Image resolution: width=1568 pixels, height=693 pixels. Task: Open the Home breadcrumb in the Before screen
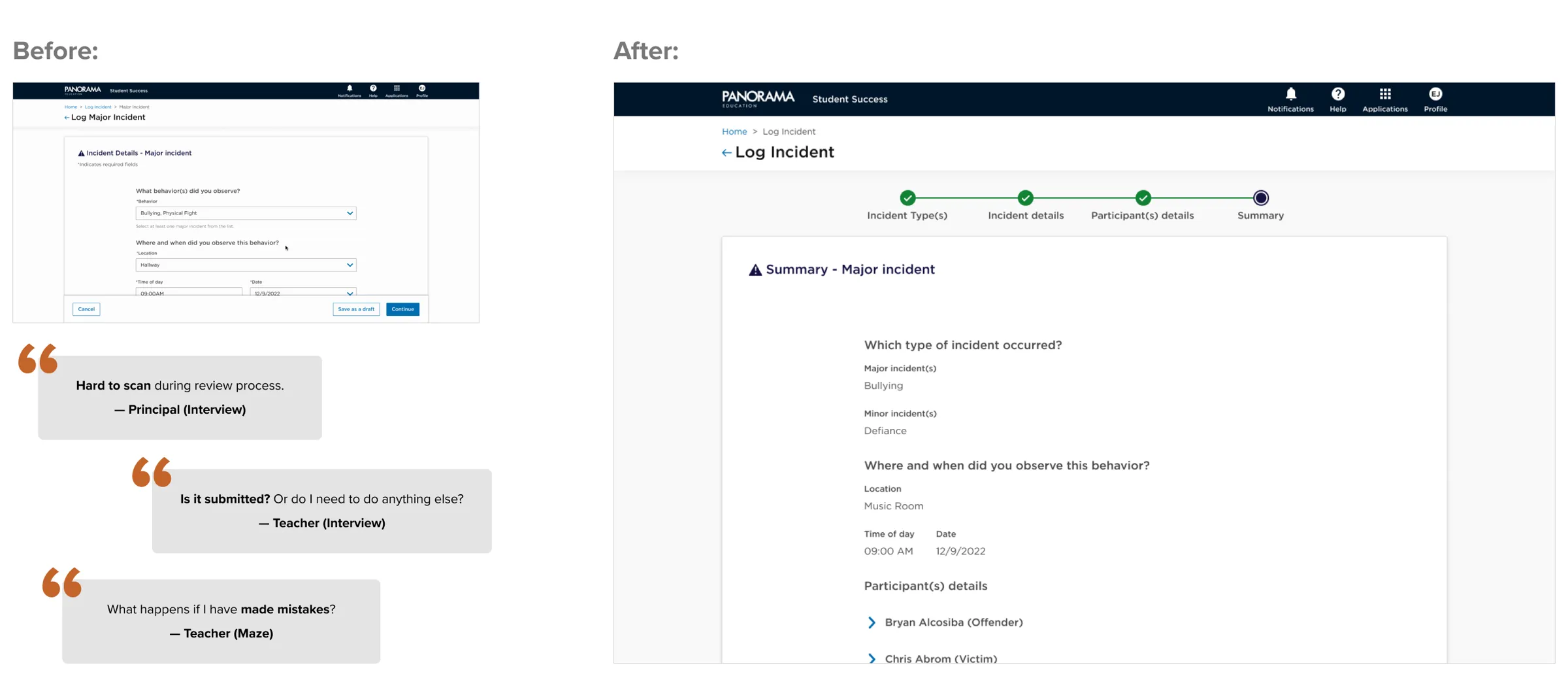(x=71, y=107)
